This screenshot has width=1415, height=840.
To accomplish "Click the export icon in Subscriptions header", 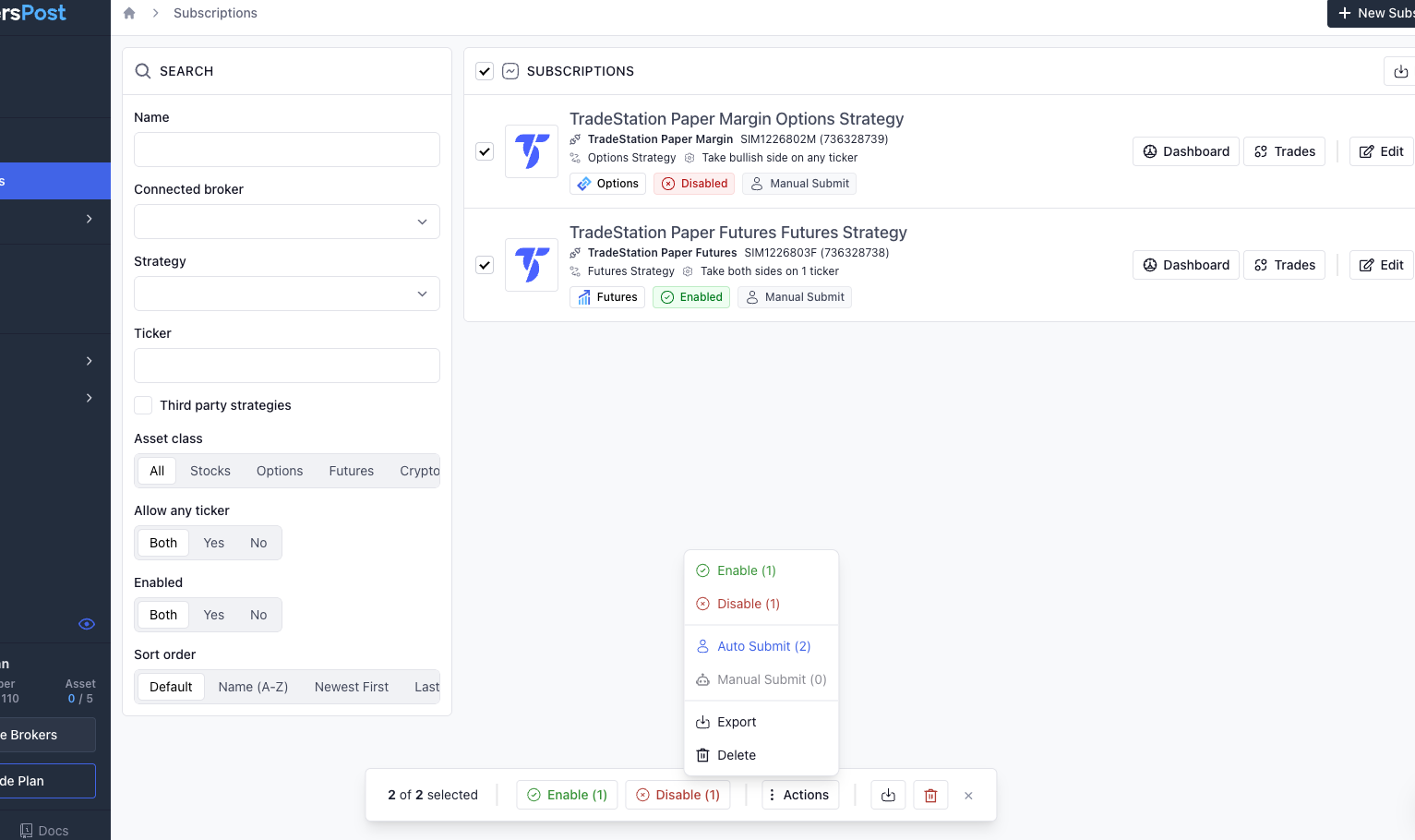I will [x=1400, y=71].
